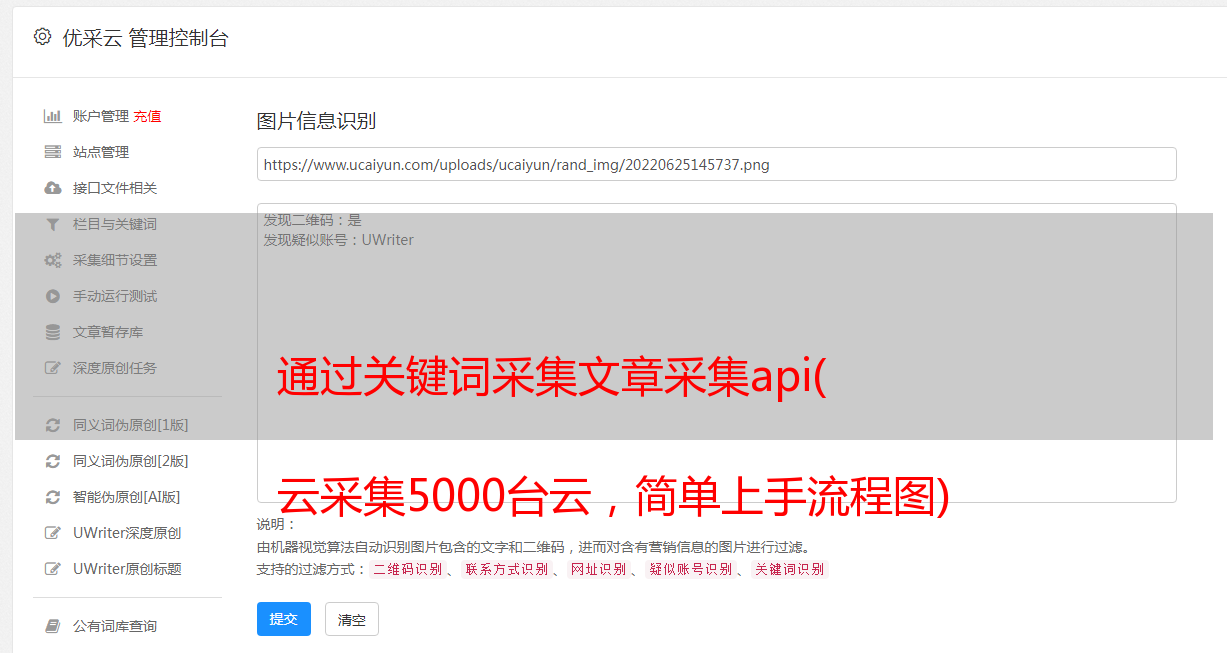Click the refresh icon for 同义词伪原创[2版]
1227x653 pixels.
[x=53, y=461]
